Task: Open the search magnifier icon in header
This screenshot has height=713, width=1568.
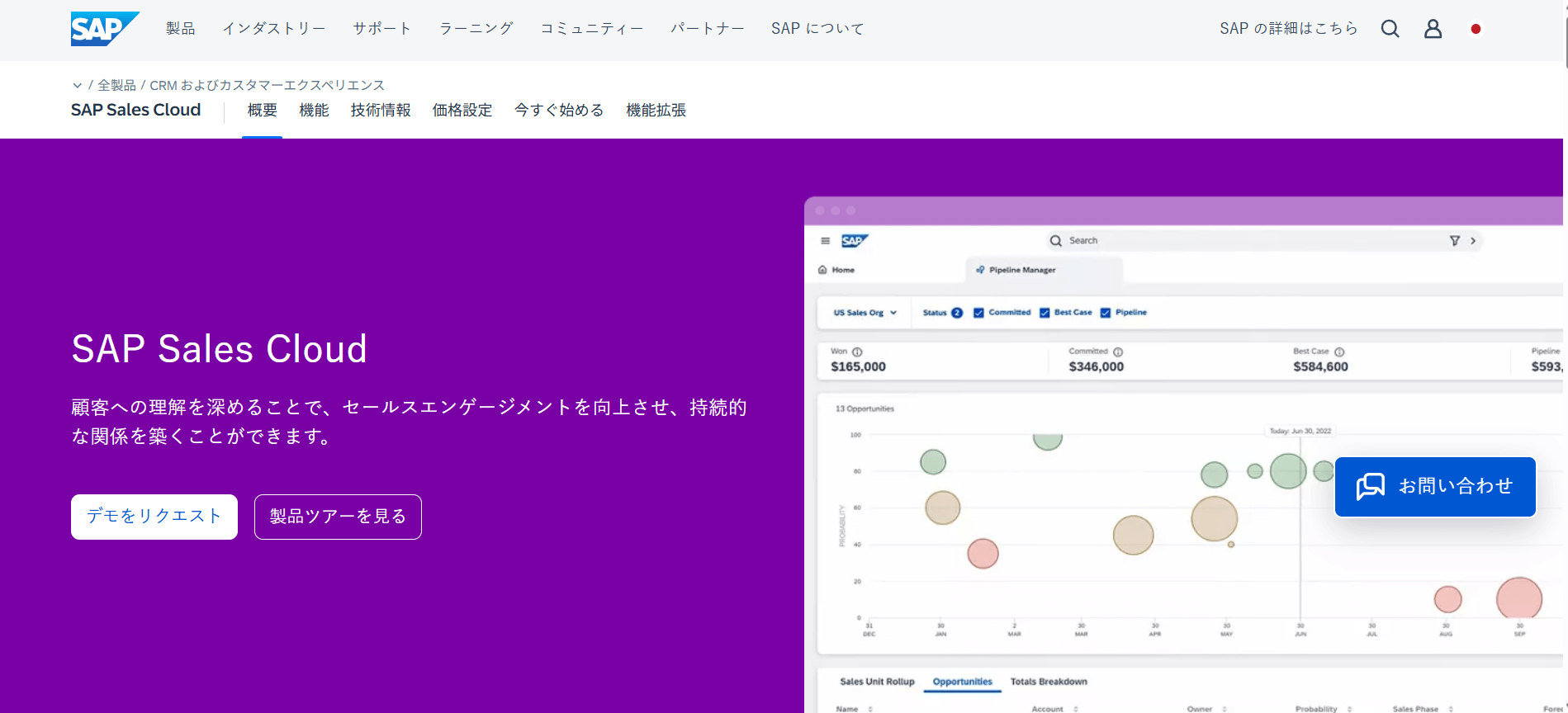Action: 1390,29
